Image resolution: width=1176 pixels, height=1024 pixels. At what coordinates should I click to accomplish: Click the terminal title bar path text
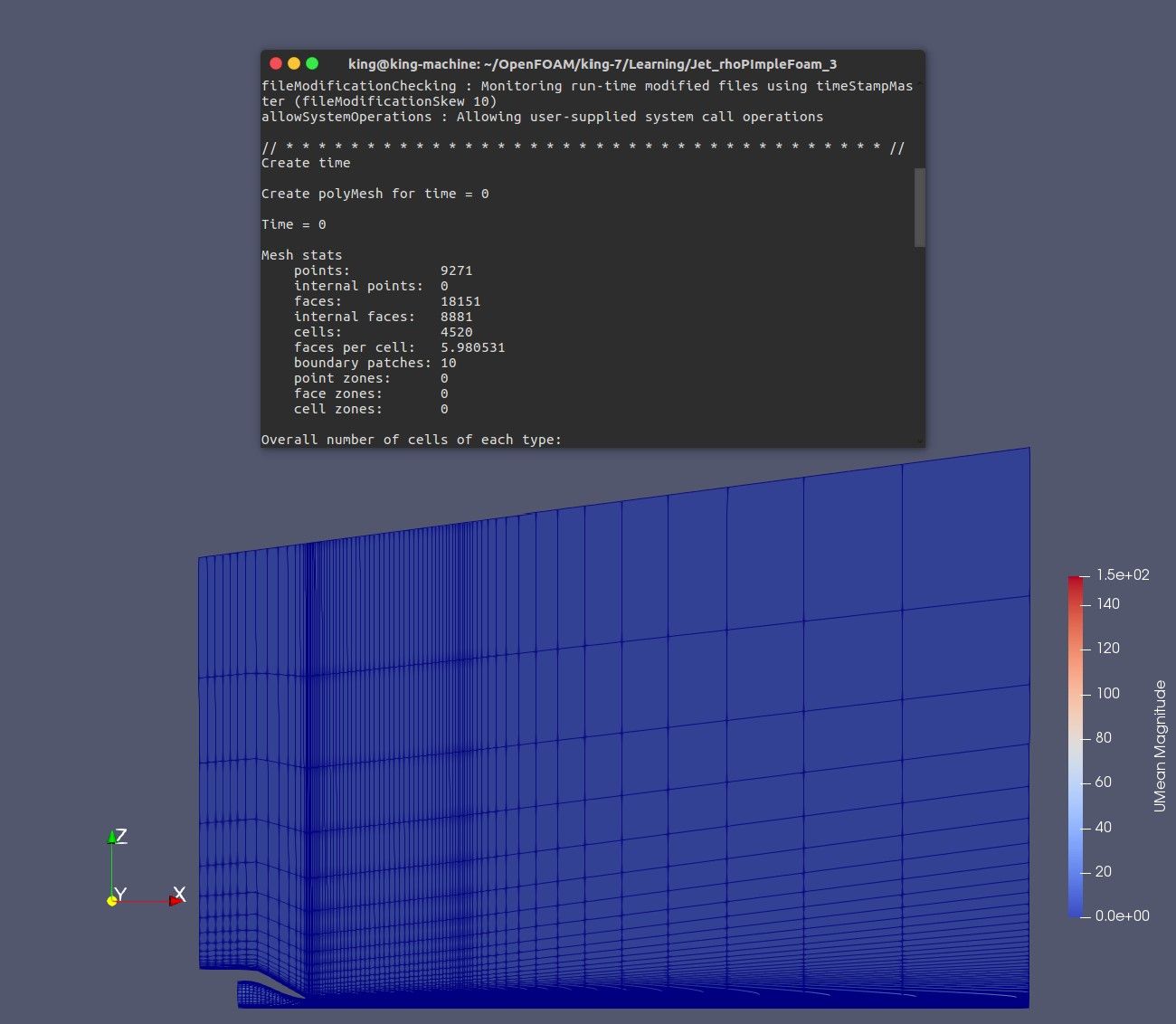tap(592, 64)
